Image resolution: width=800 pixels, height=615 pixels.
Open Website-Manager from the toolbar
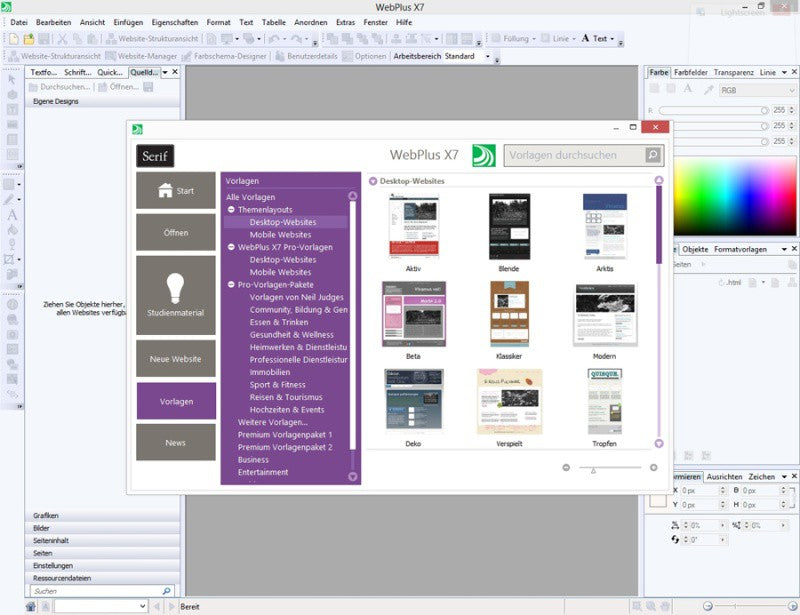(141, 56)
